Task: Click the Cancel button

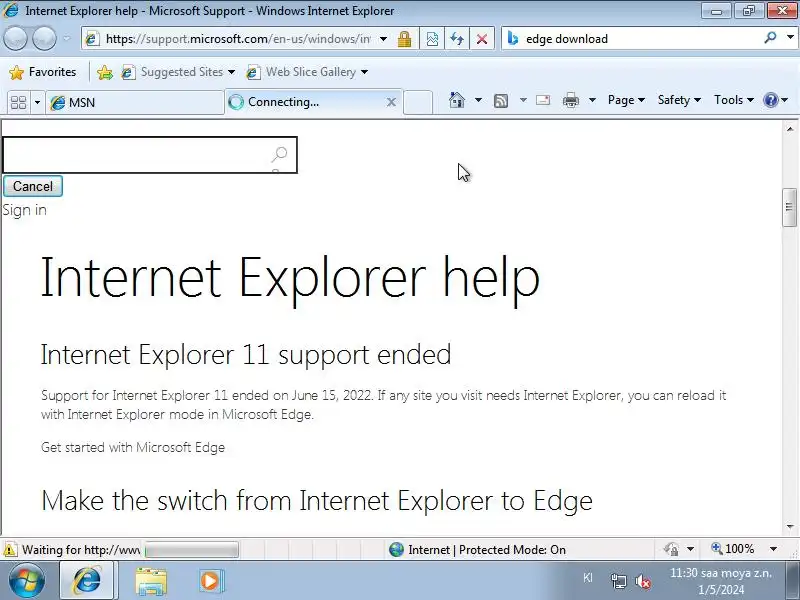Action: 33,186
